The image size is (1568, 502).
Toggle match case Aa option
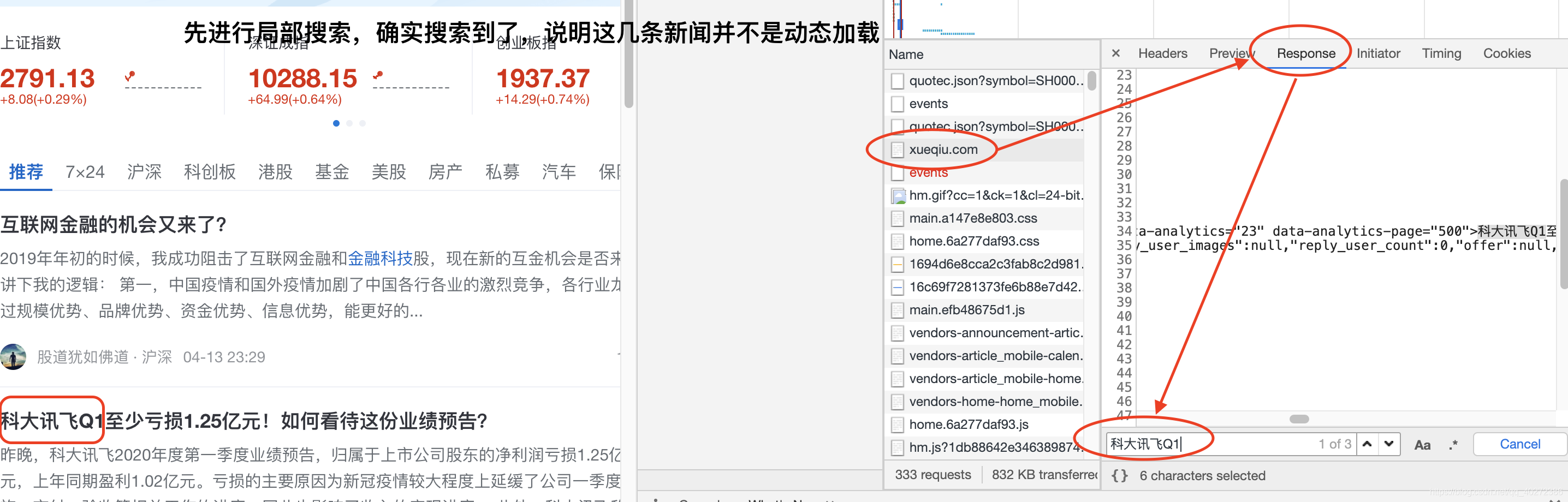click(x=1422, y=445)
